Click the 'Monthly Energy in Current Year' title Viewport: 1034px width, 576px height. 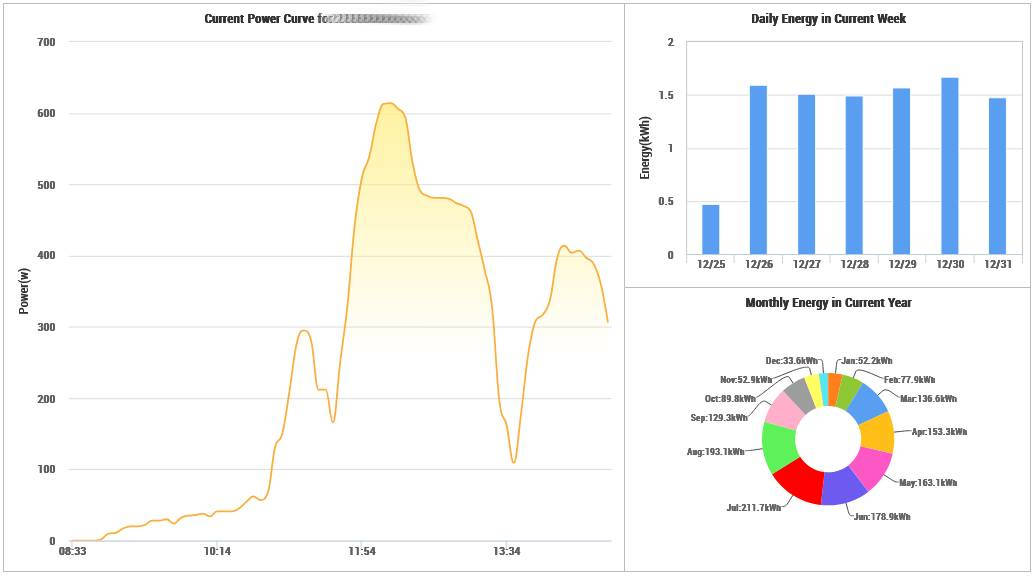pos(828,303)
